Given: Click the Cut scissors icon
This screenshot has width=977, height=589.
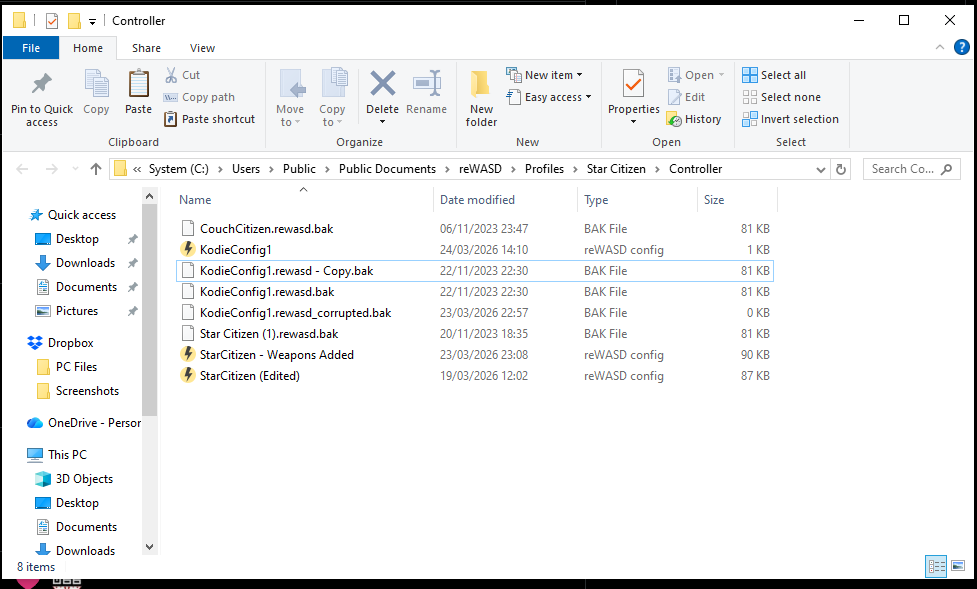Looking at the screenshot, I should coord(171,75).
